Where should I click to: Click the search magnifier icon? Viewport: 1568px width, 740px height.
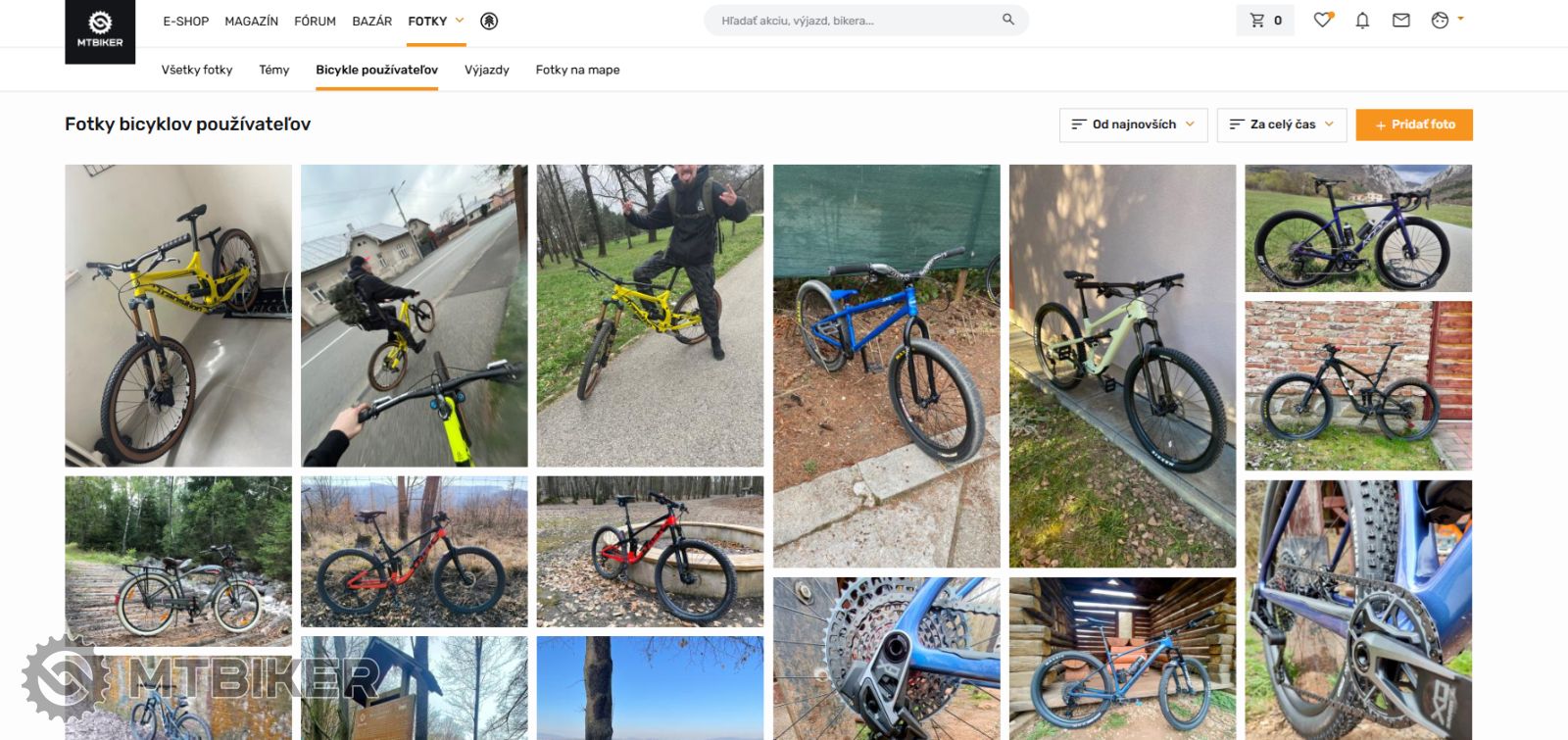pyautogui.click(x=1008, y=20)
